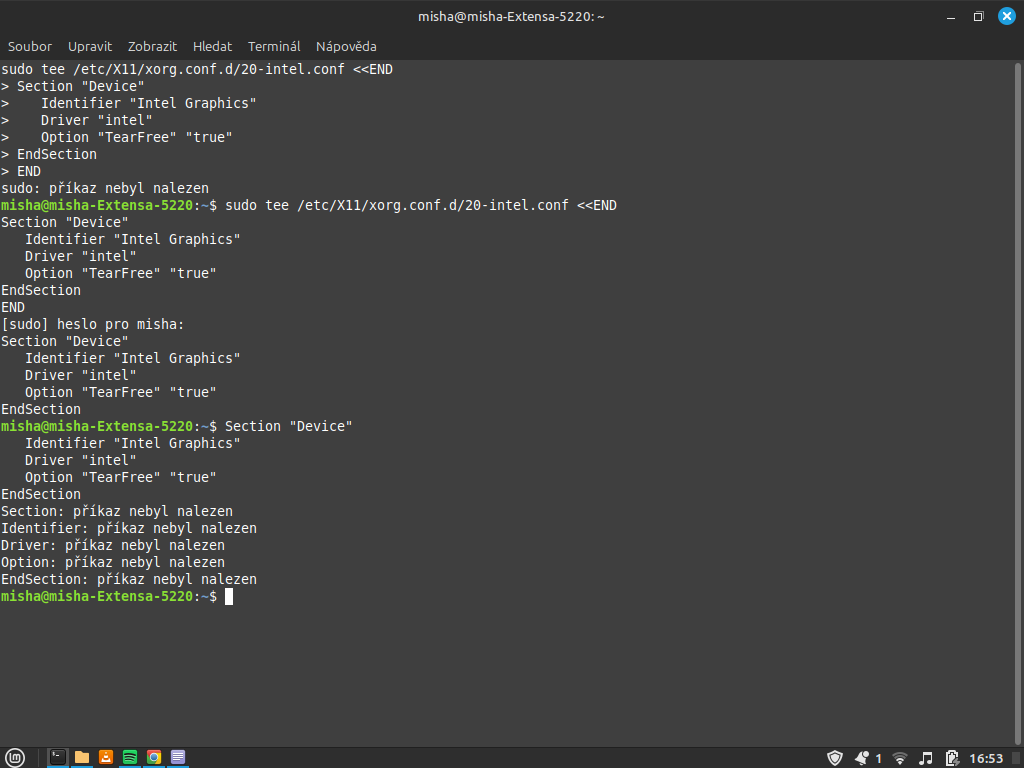Screen dimensions: 1024x768
Task: Open the Terminál menu
Action: (274, 46)
